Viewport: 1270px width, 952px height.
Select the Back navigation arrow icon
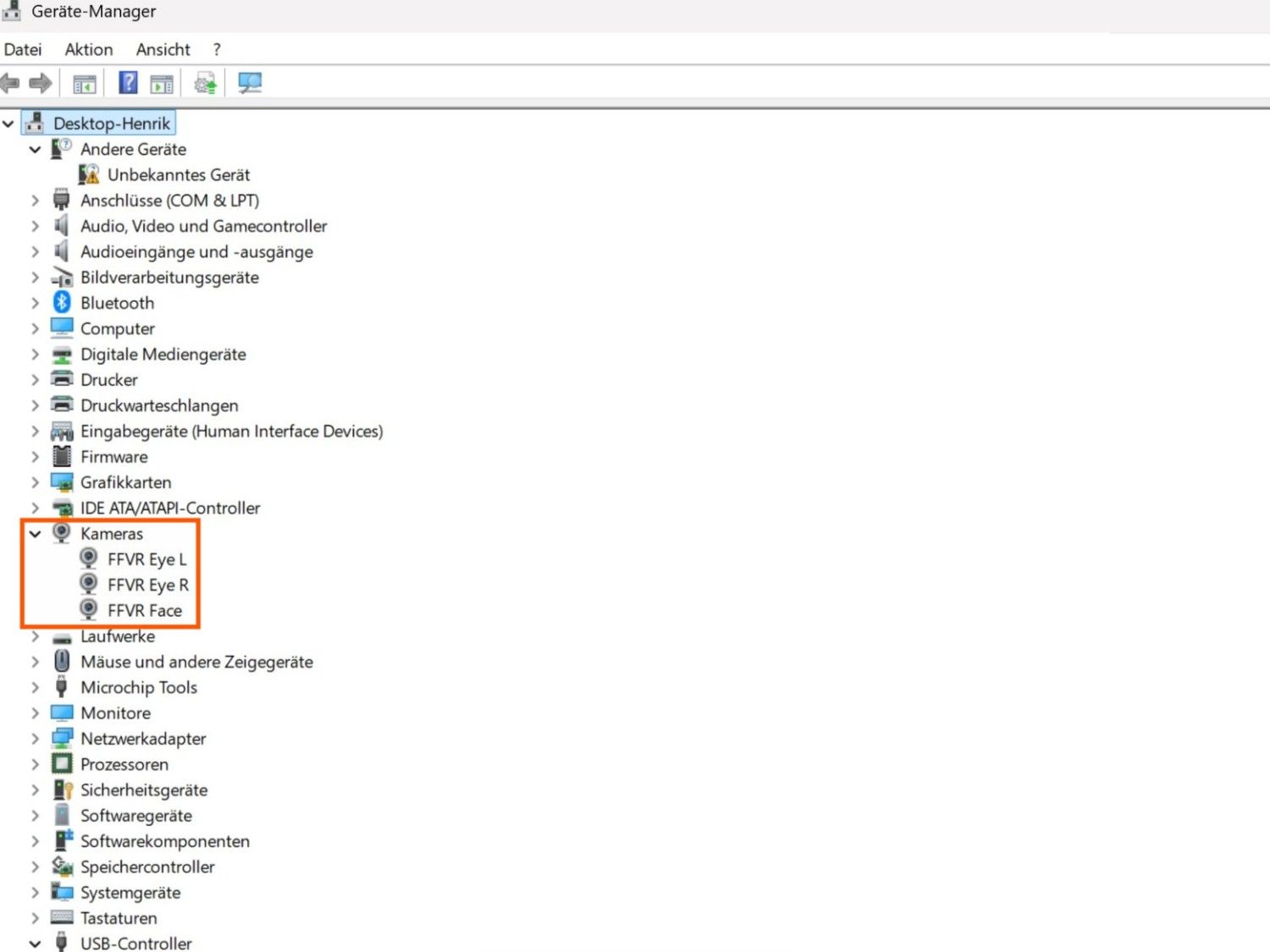coord(9,82)
